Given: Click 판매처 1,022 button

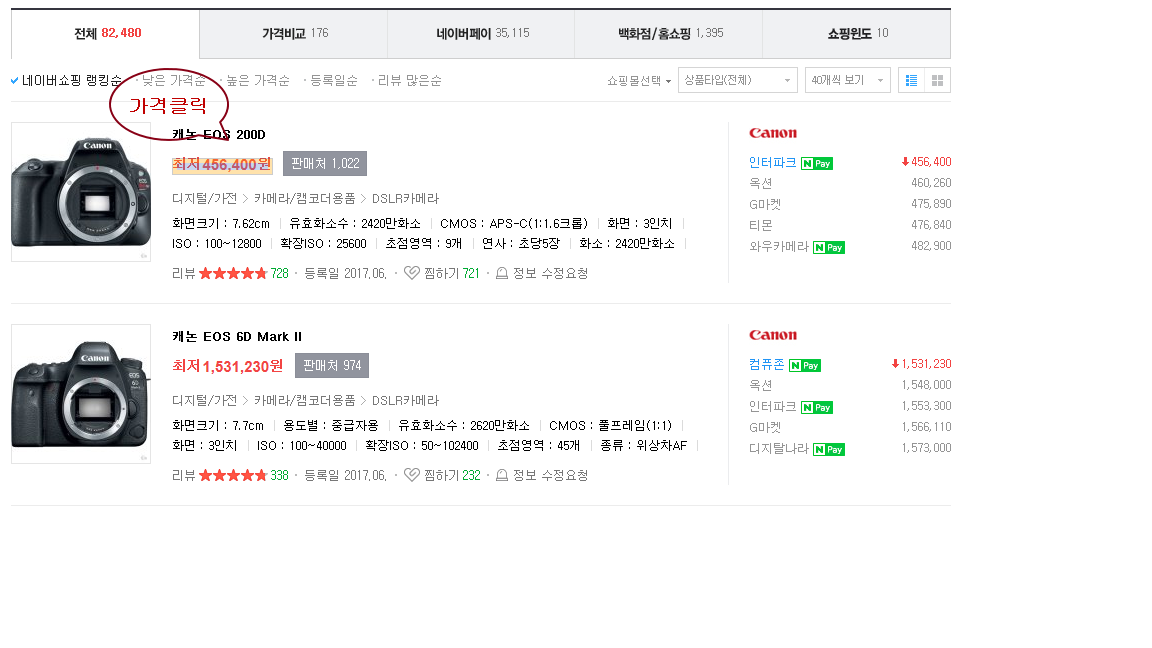Looking at the screenshot, I should tap(325, 164).
